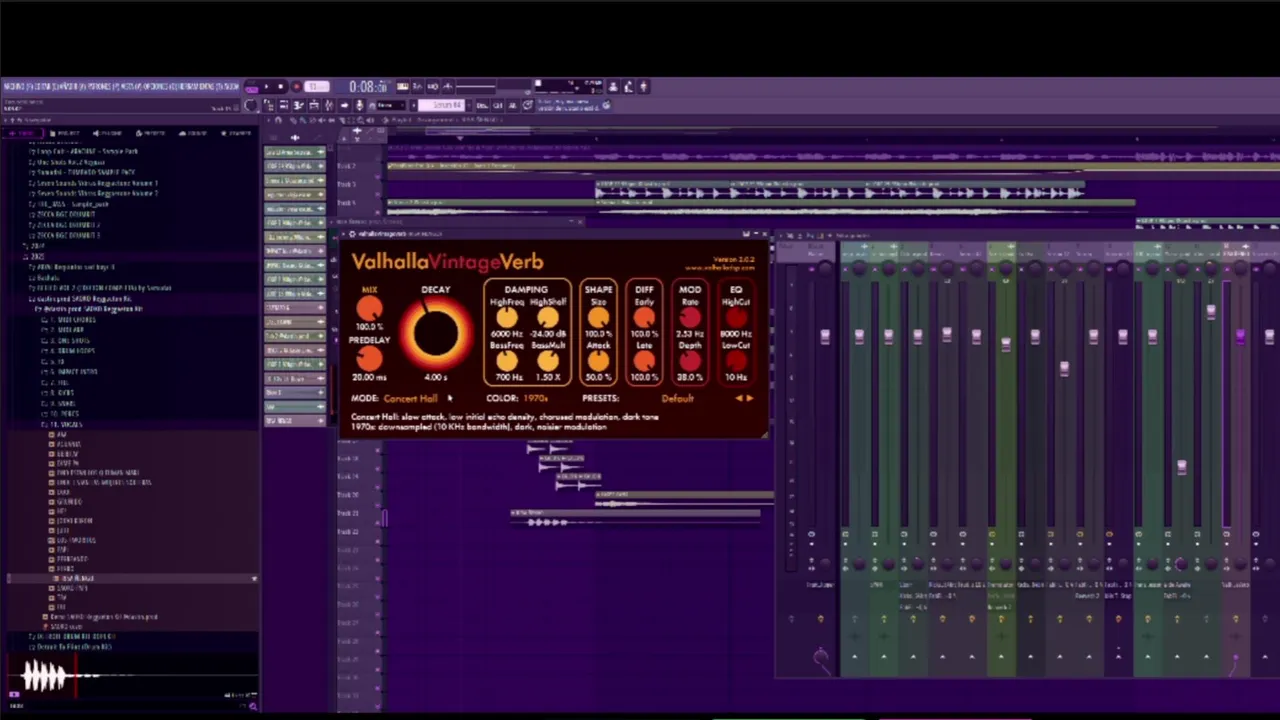Image resolution: width=1280 pixels, height=720 pixels.
Task: Click the Play button in transport bar
Action: pyautogui.click(x=266, y=87)
